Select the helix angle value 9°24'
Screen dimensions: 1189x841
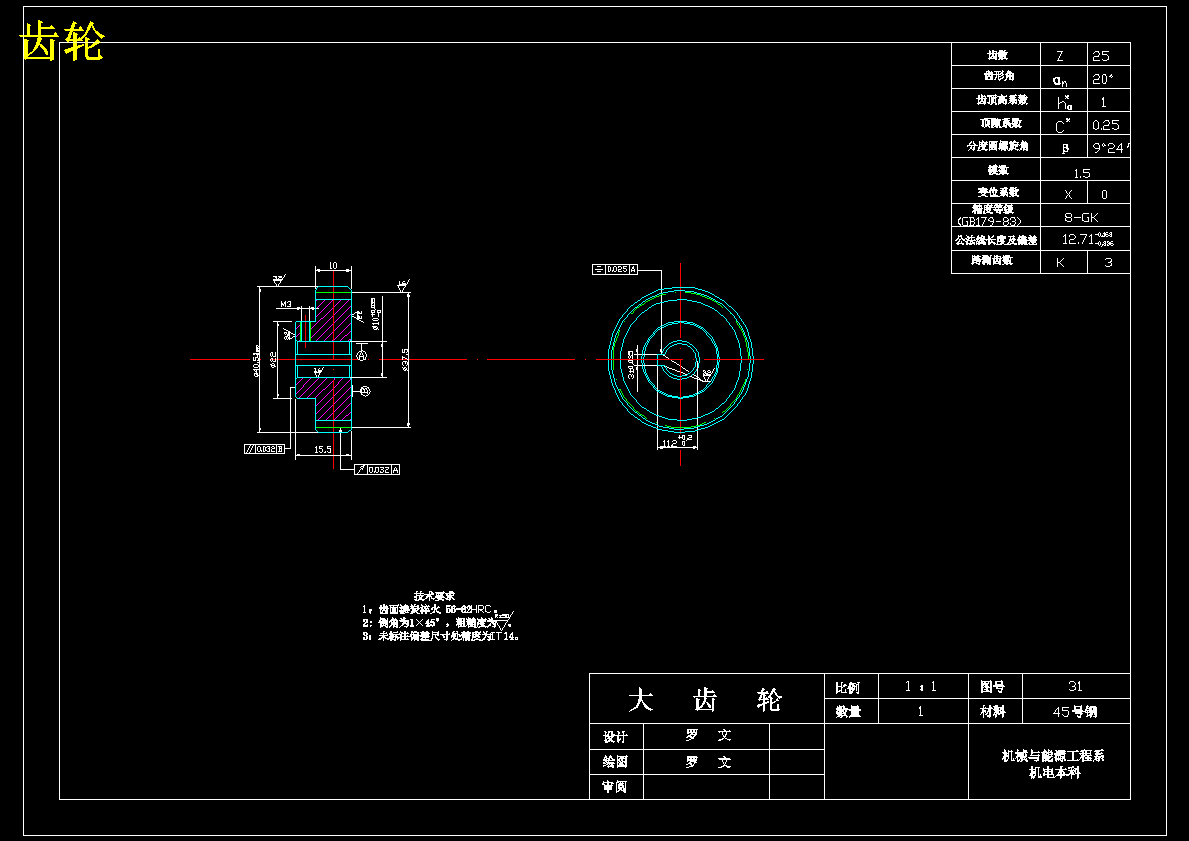coord(1111,148)
